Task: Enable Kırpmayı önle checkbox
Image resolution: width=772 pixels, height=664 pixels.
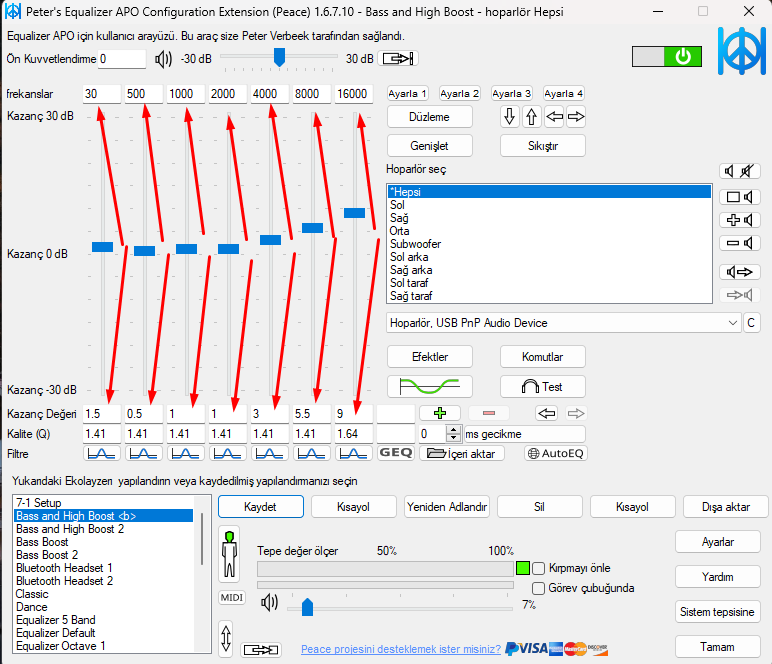Action: click(x=539, y=569)
